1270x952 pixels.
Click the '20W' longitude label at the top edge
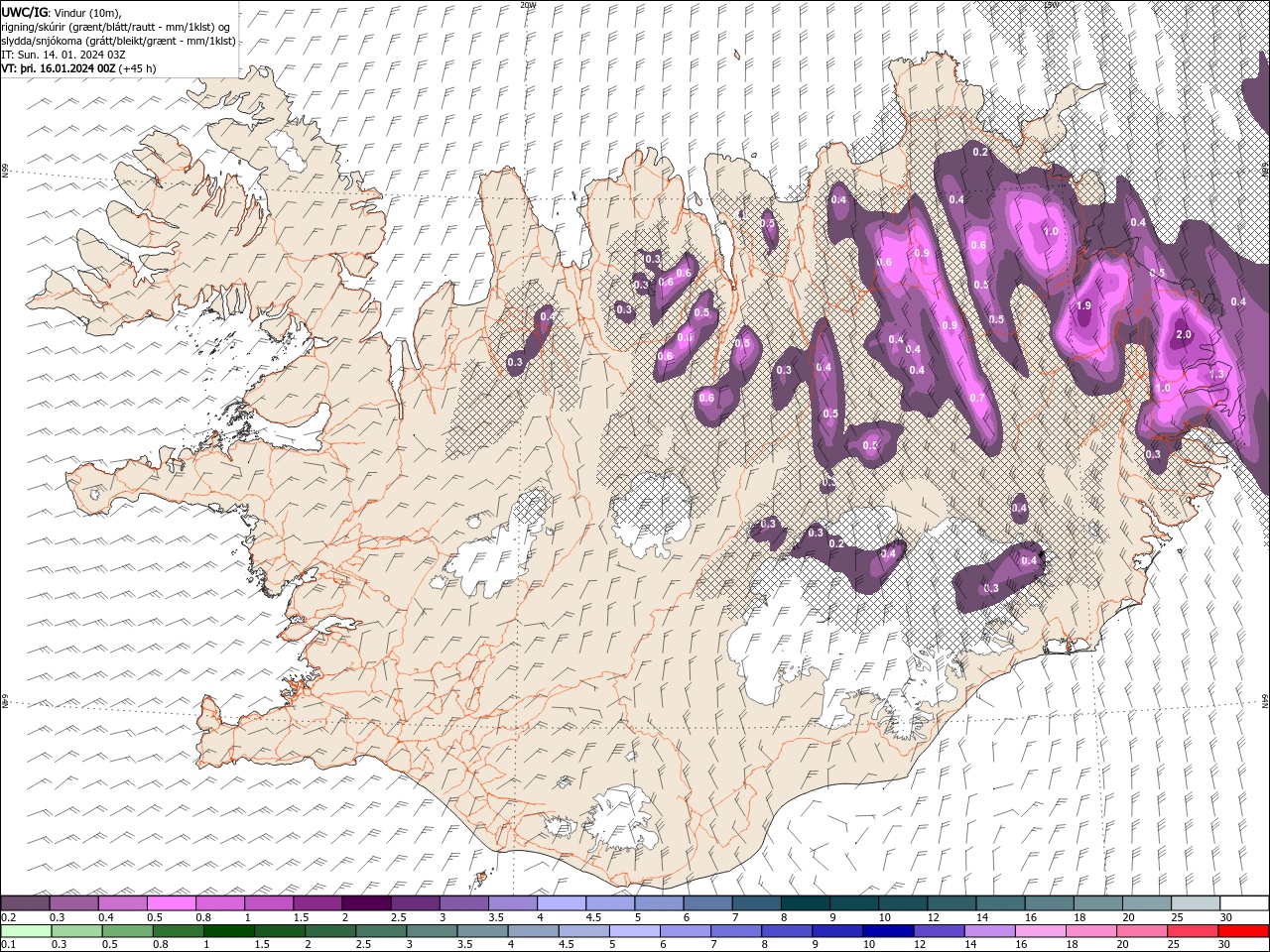click(528, 5)
